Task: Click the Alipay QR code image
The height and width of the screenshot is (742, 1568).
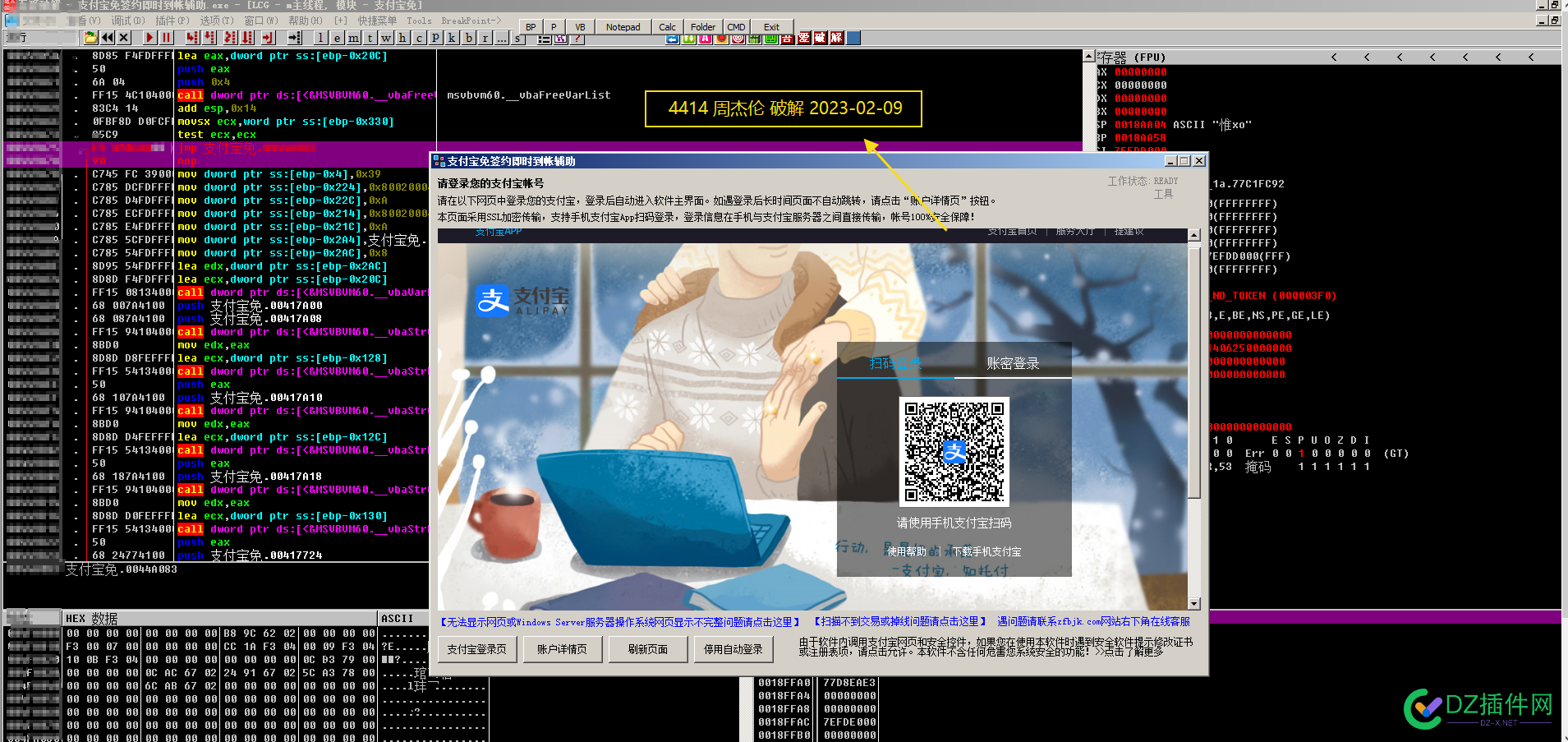Action: click(954, 451)
